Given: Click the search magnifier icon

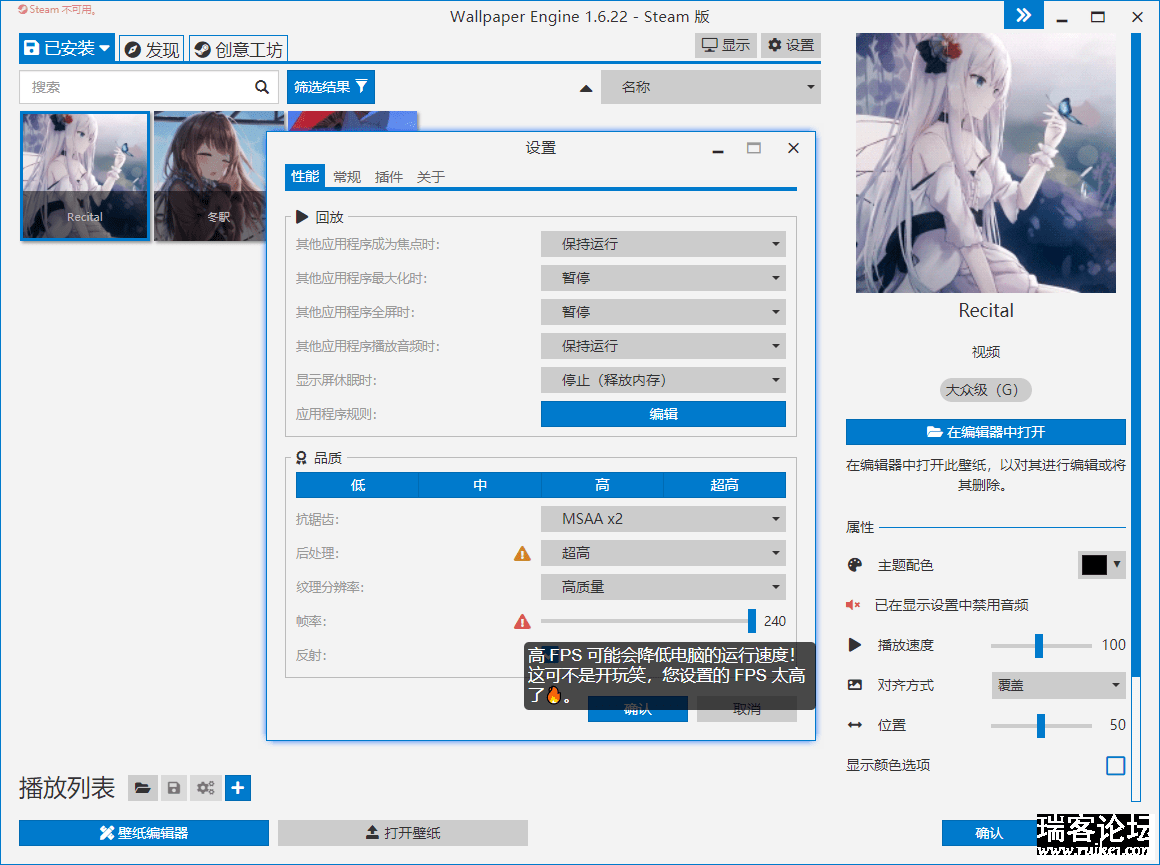Looking at the screenshot, I should click(262, 87).
